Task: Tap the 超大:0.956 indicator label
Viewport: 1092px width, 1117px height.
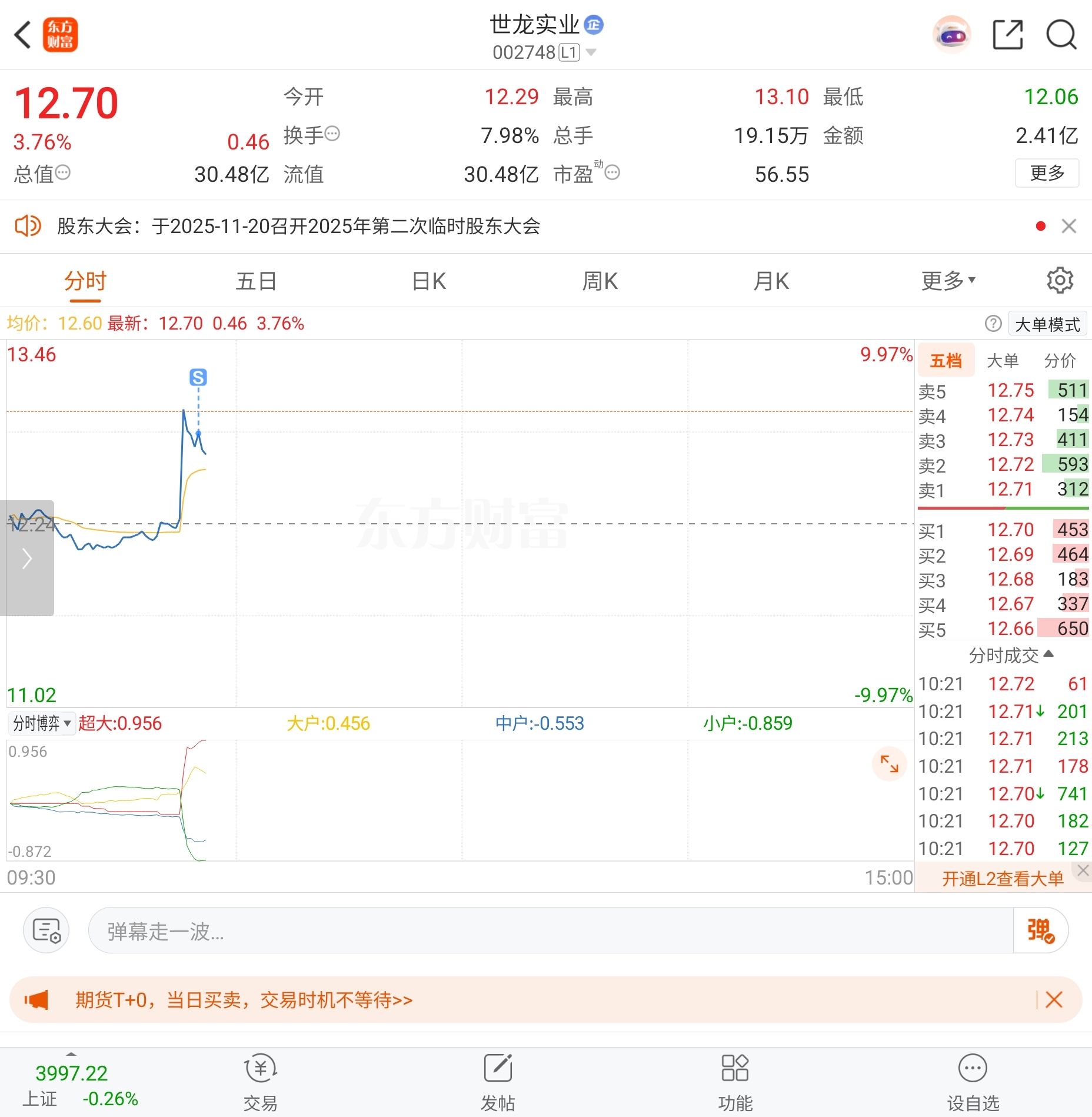Action: (x=120, y=723)
